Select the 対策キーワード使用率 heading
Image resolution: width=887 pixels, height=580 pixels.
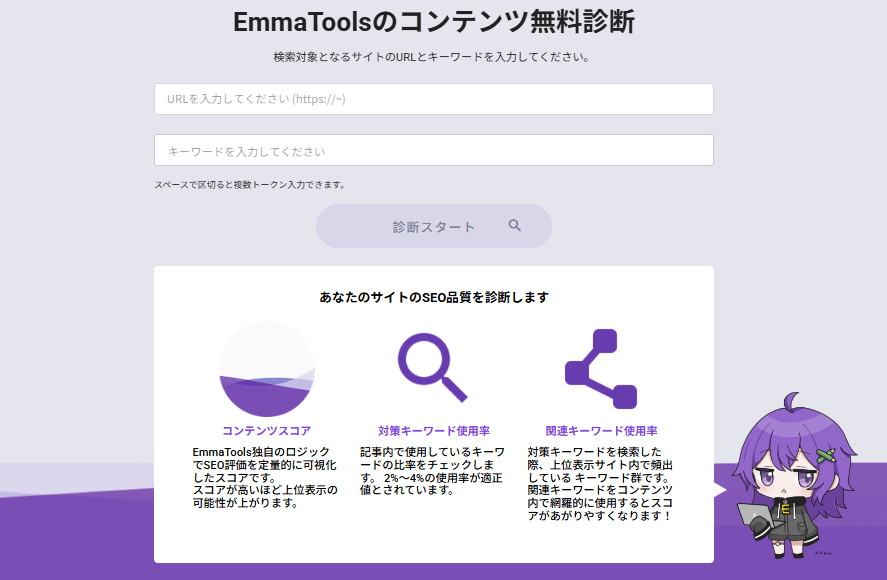[x=433, y=431]
